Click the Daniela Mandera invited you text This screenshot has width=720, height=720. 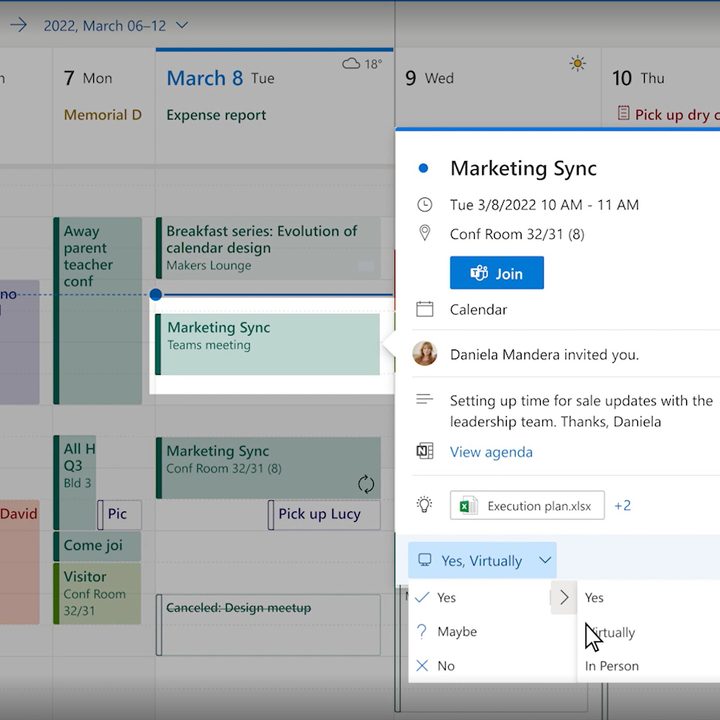(544, 354)
